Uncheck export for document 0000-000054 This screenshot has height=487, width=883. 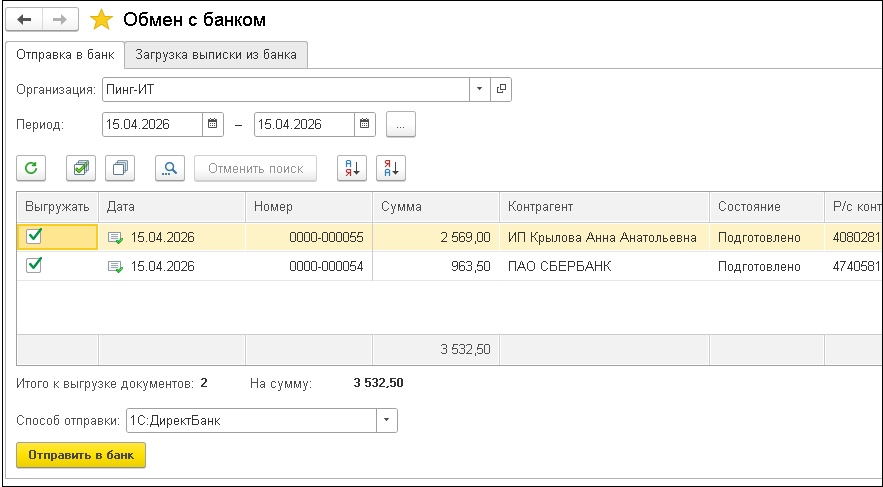(x=34, y=266)
